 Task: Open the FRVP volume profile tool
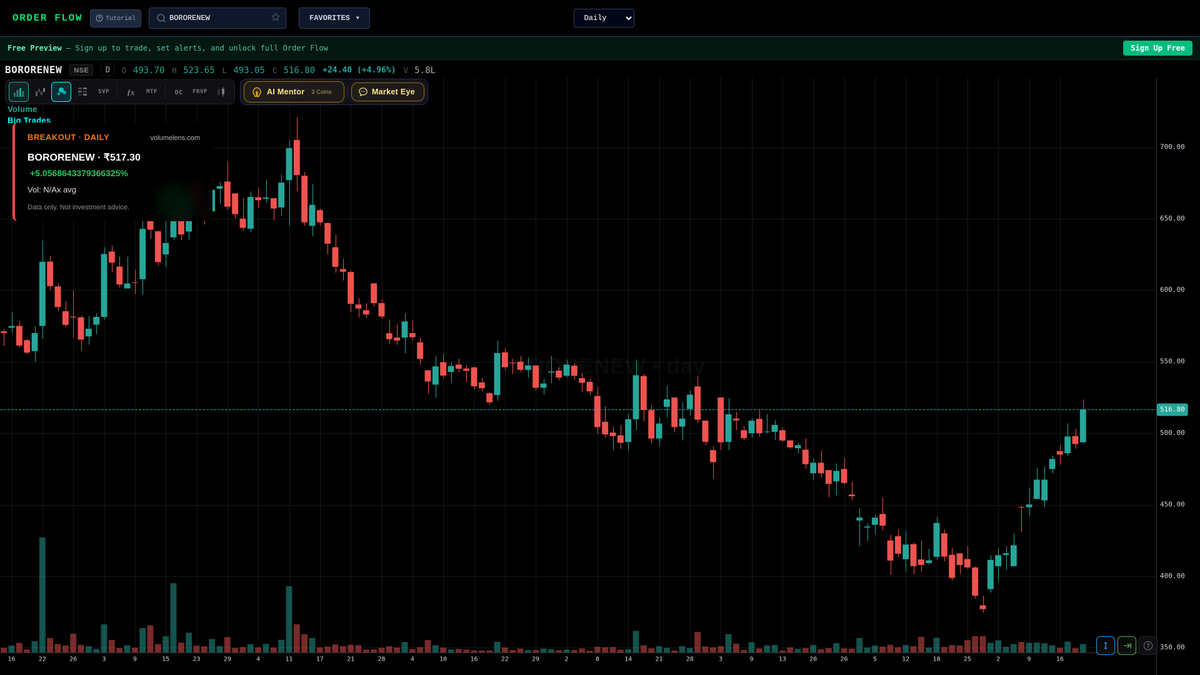tap(199, 91)
